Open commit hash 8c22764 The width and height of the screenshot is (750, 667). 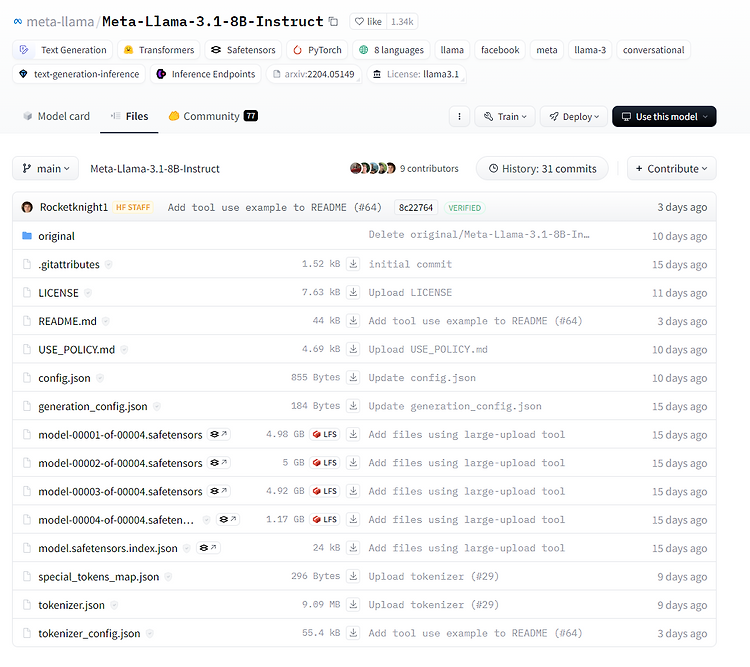tap(416, 208)
